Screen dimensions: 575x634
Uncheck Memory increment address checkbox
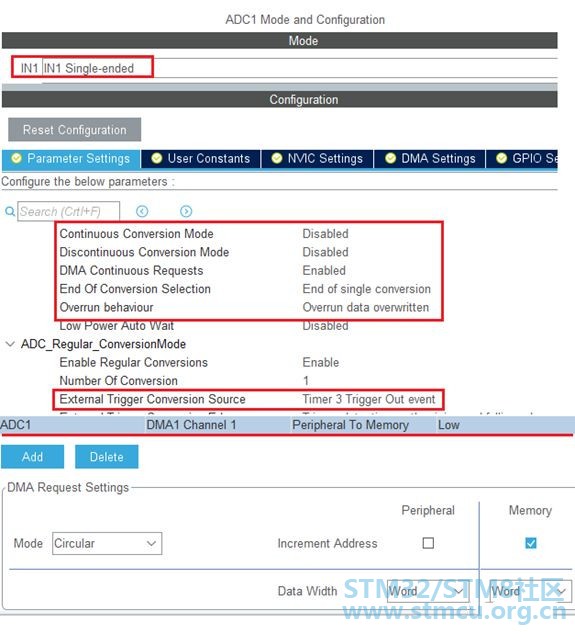point(531,543)
